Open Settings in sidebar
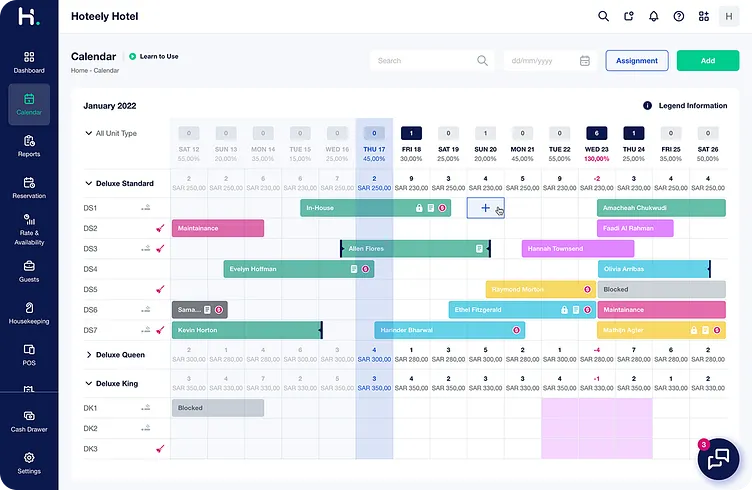Screen dimensions: 752x490 (29, 463)
